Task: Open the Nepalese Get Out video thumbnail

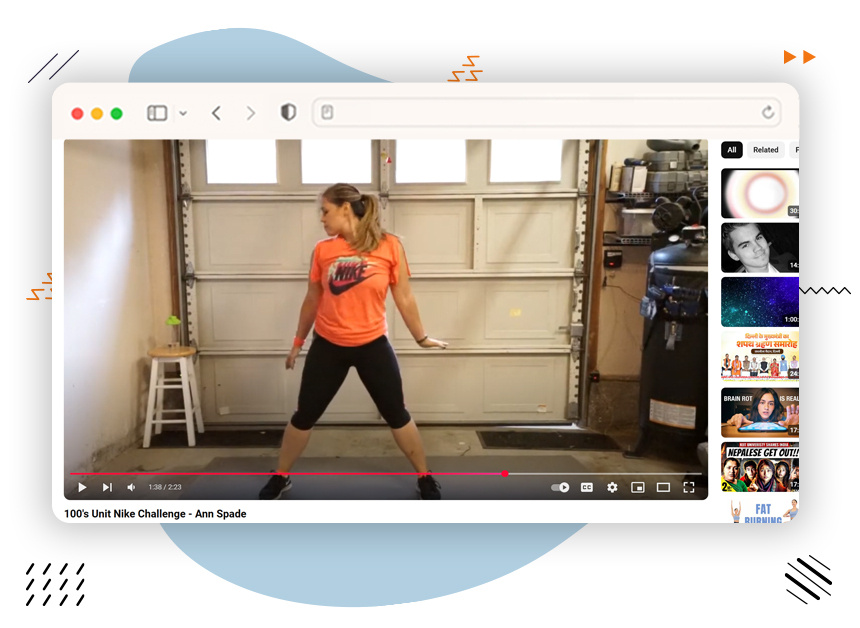Action: click(760, 467)
